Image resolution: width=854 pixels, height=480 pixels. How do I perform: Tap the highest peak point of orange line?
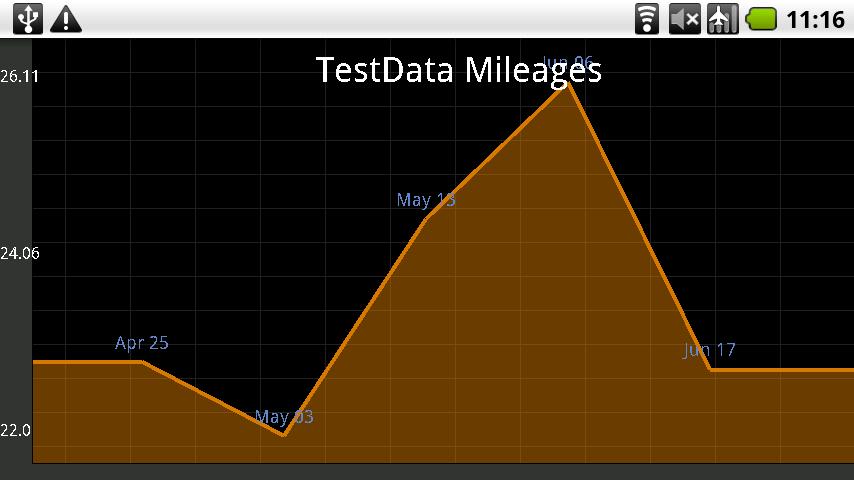[568, 82]
